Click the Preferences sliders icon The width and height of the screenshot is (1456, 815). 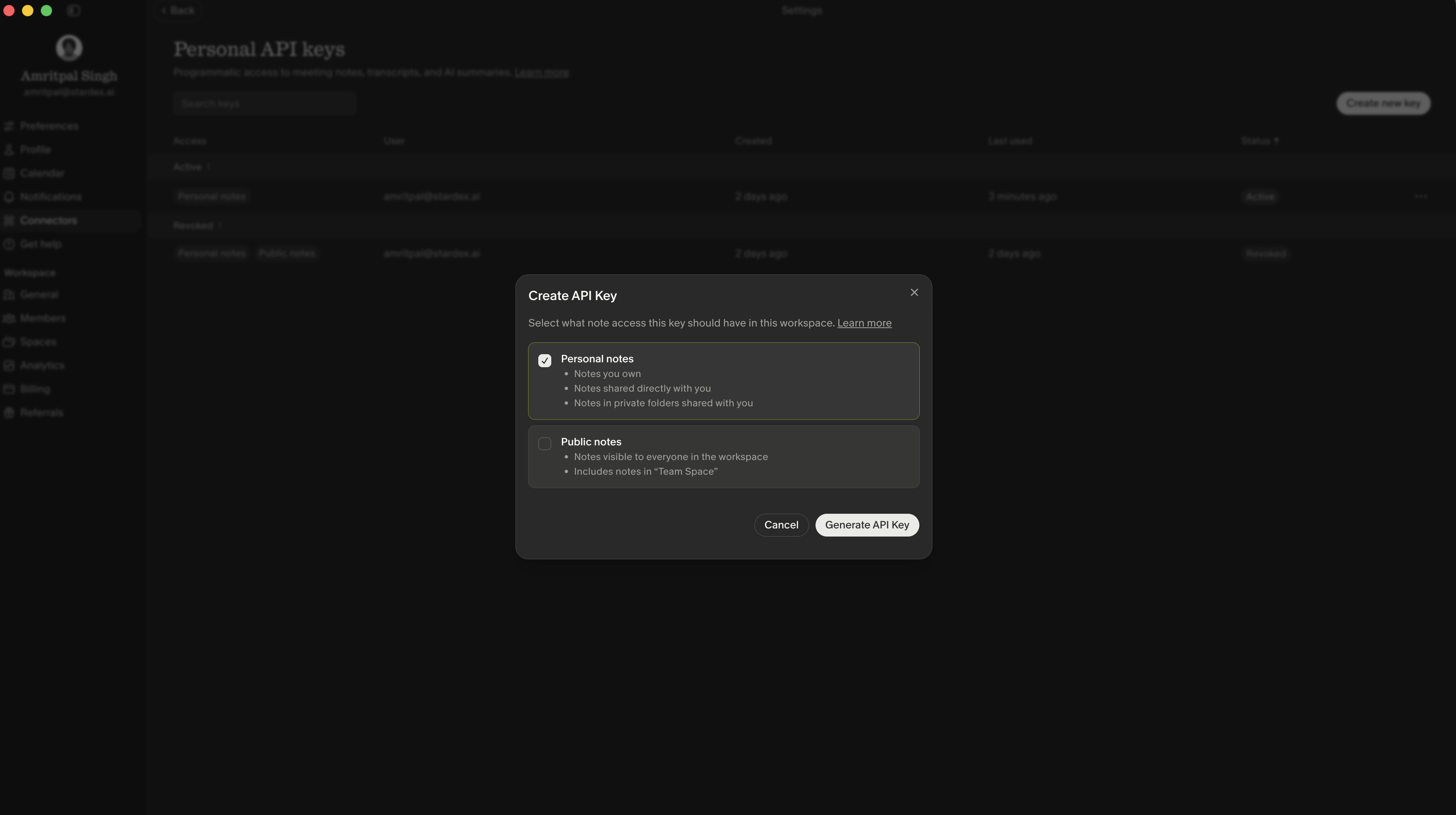tap(9, 126)
